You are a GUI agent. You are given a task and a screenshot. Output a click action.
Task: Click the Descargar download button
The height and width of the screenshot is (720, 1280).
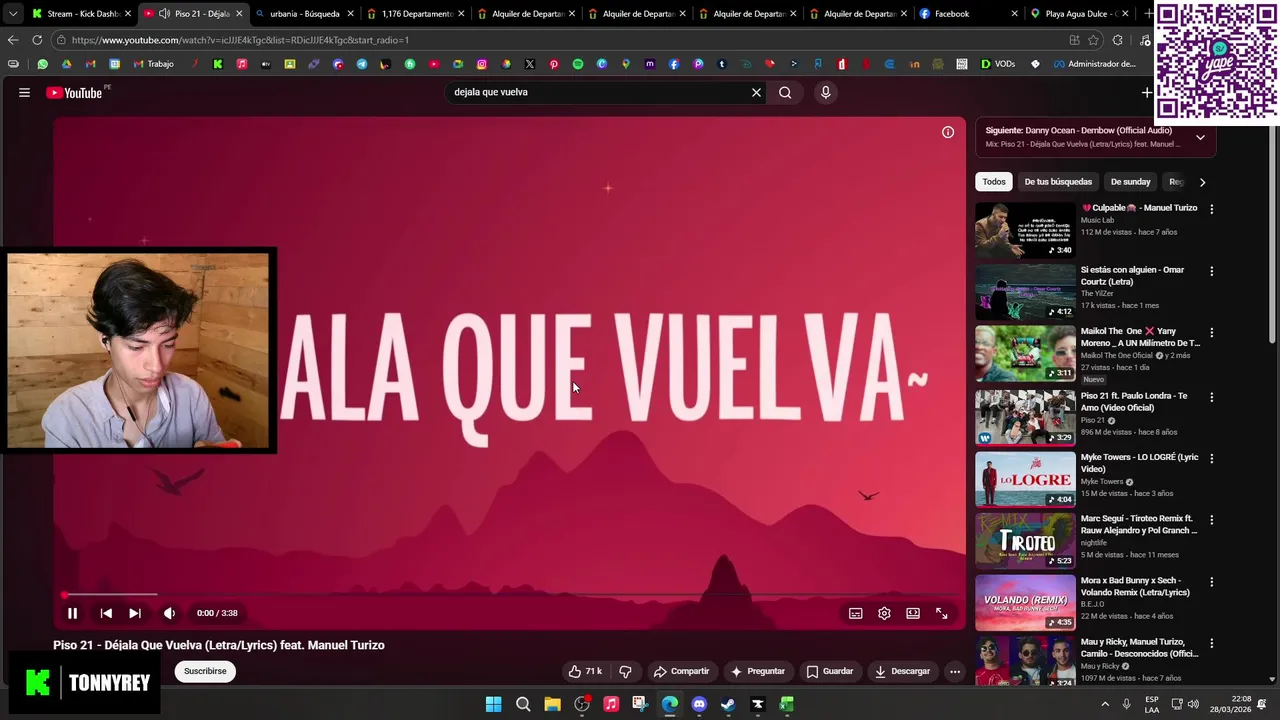pos(902,671)
